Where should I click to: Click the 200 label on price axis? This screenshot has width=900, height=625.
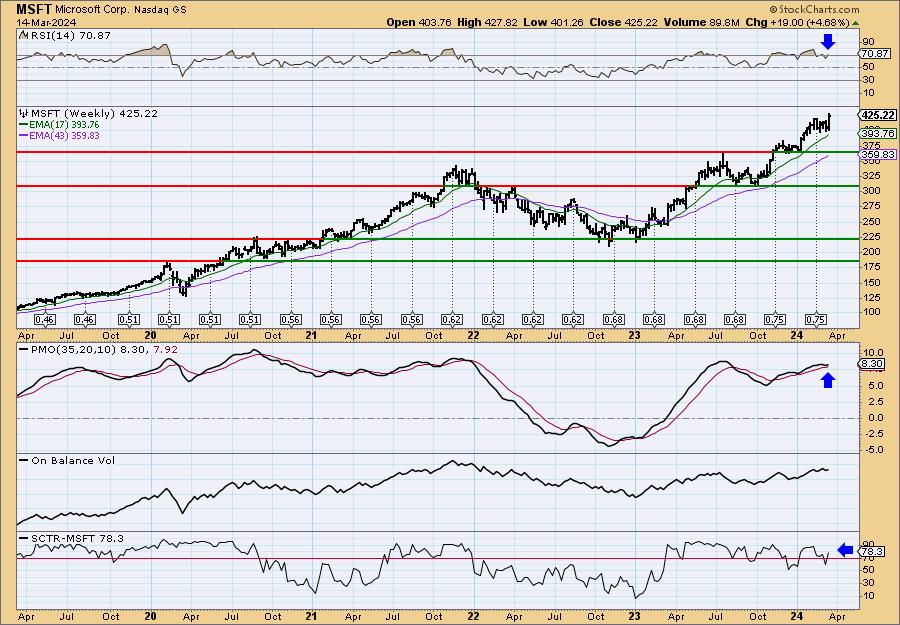871,252
